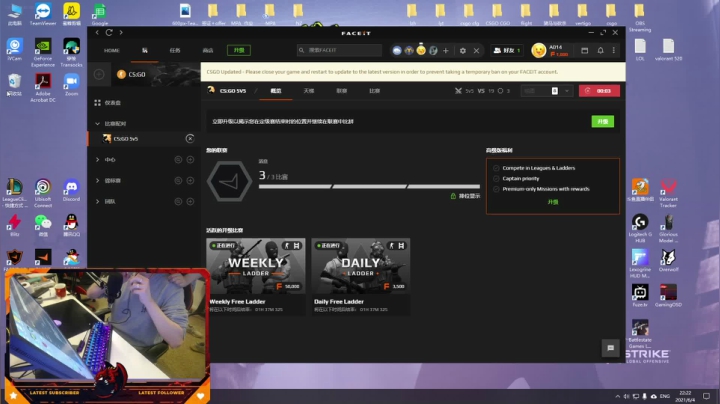Screen dimensions: 720x404
Task: Launch the Zoom desktop shortcut
Action: tap(71, 84)
